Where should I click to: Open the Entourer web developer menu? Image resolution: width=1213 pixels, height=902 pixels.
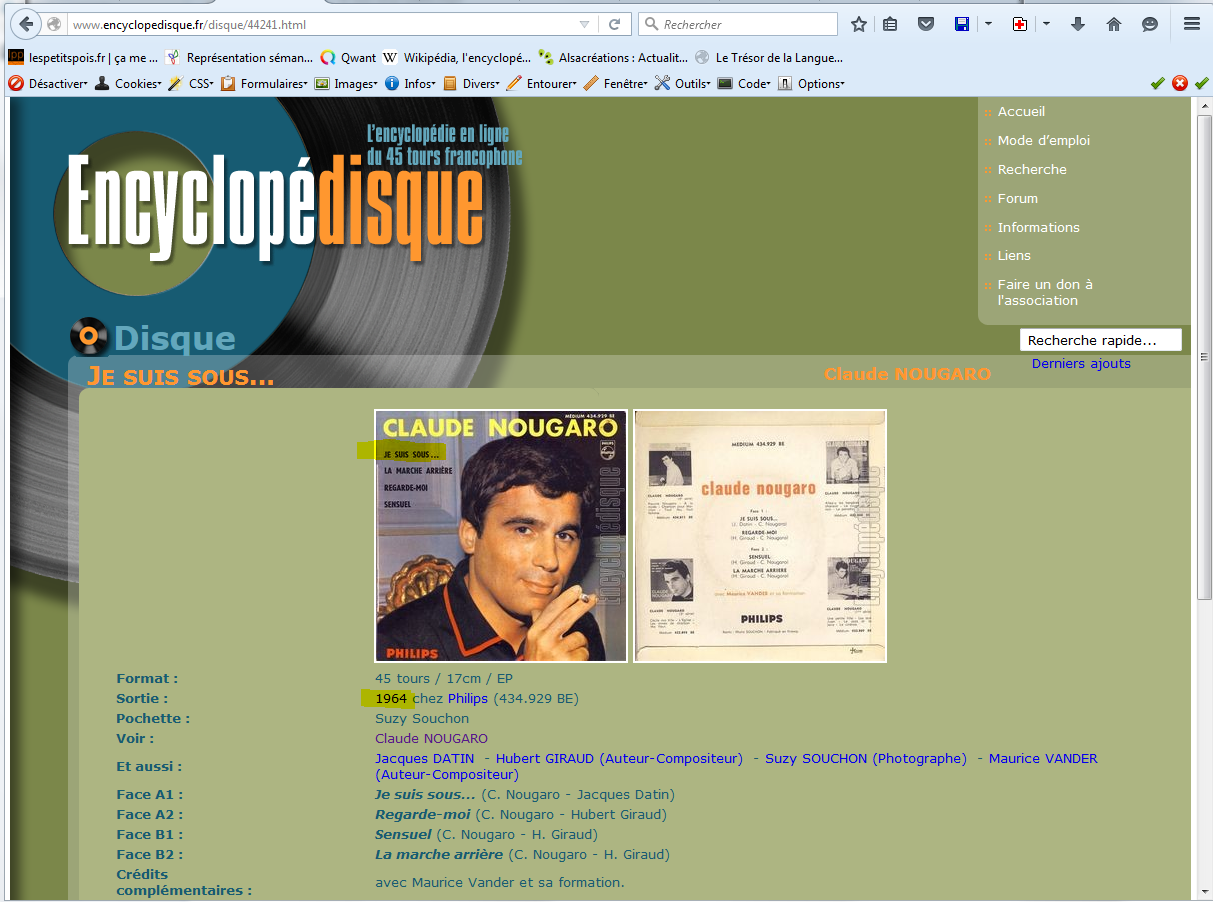point(542,84)
